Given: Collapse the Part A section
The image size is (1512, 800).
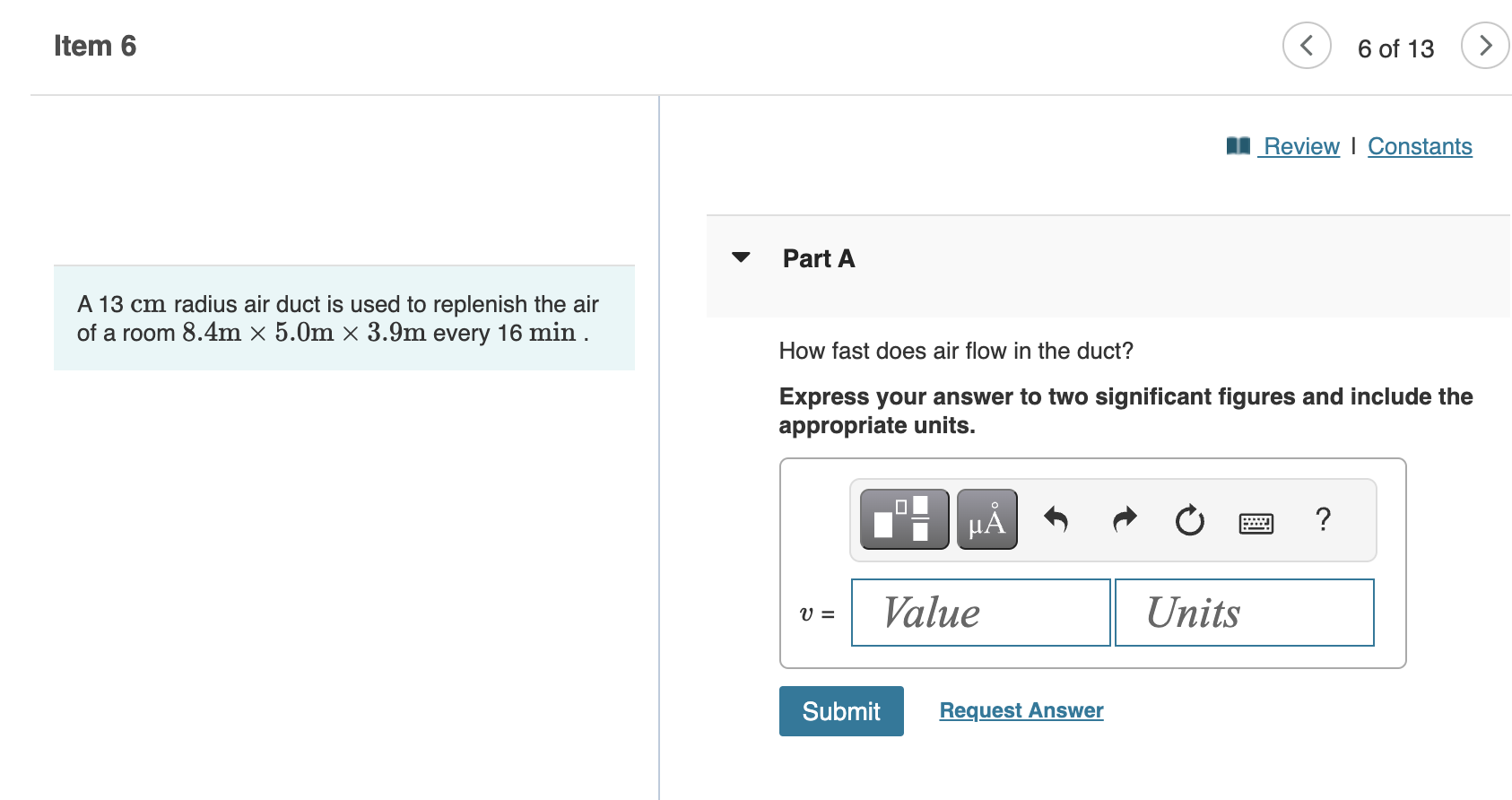Looking at the screenshot, I should tap(740, 257).
